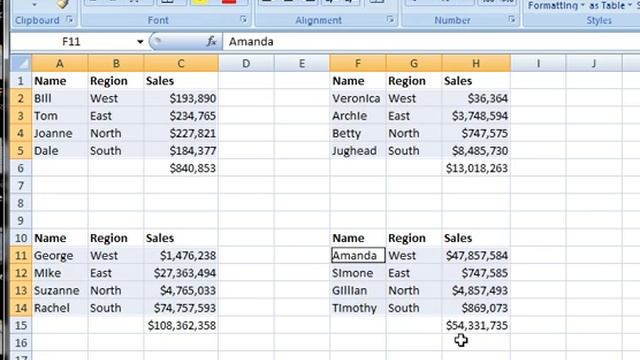Open the Clipboard group dialog launcher
640x360 pixels.
[69, 19]
